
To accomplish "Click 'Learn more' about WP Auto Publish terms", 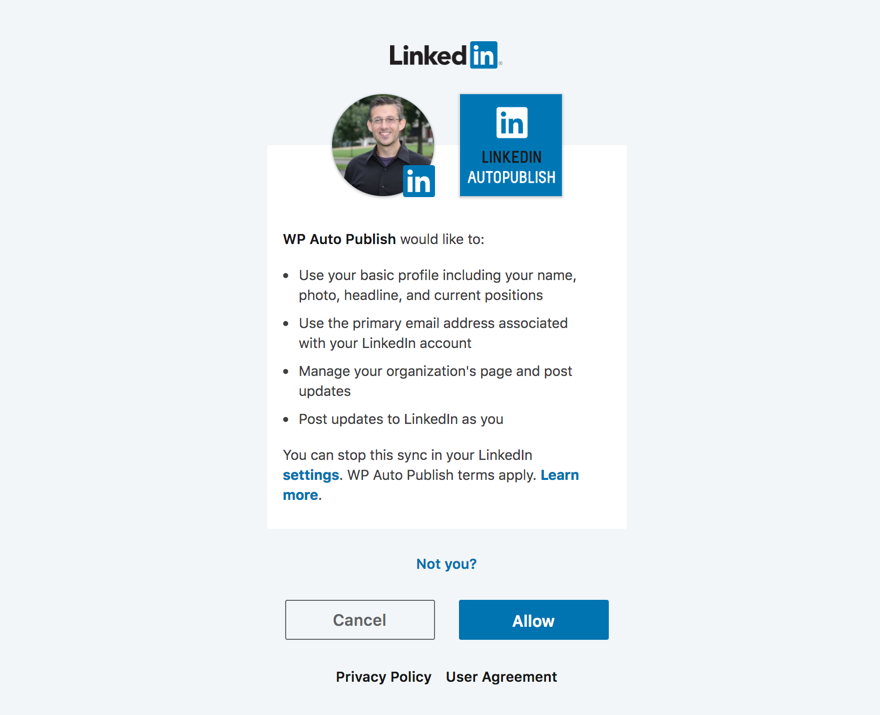I will pos(560,475).
